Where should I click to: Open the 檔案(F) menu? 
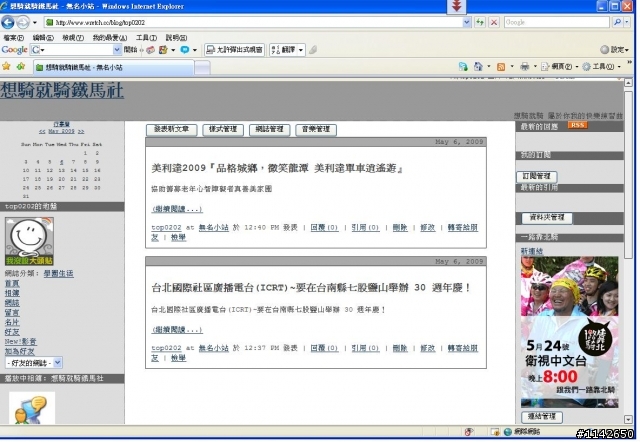(13, 38)
